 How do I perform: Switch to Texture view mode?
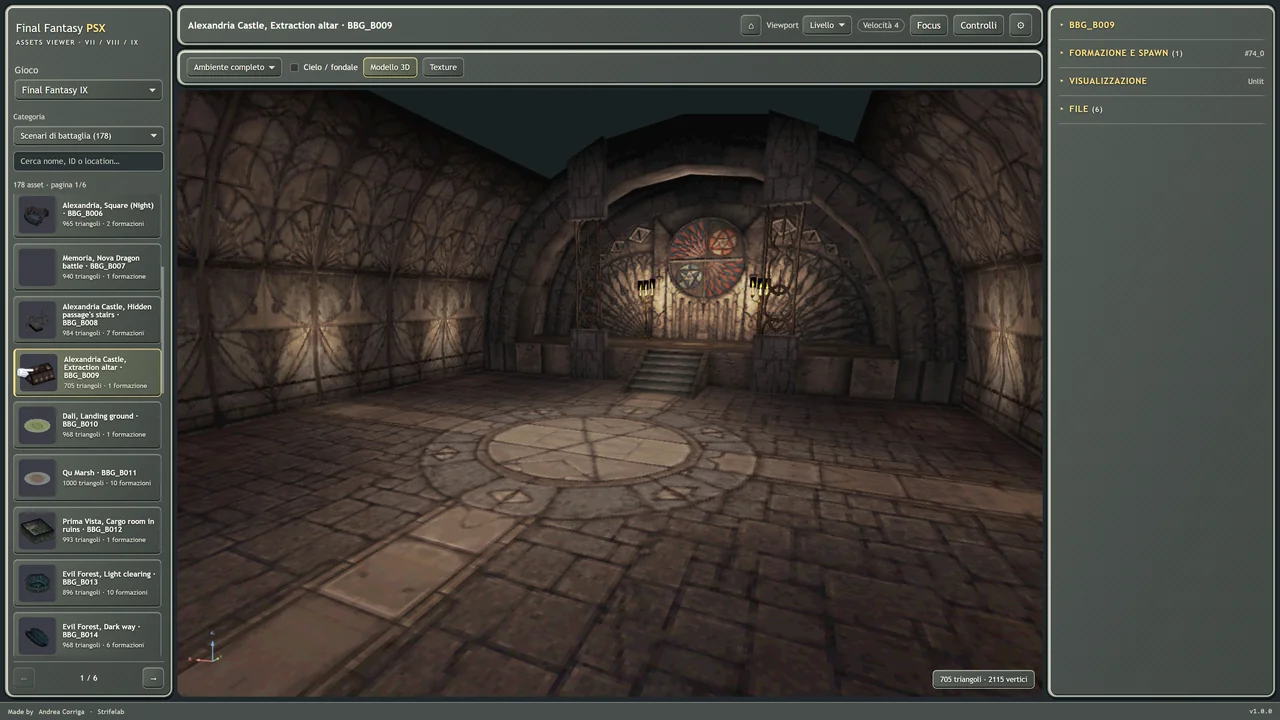443,67
